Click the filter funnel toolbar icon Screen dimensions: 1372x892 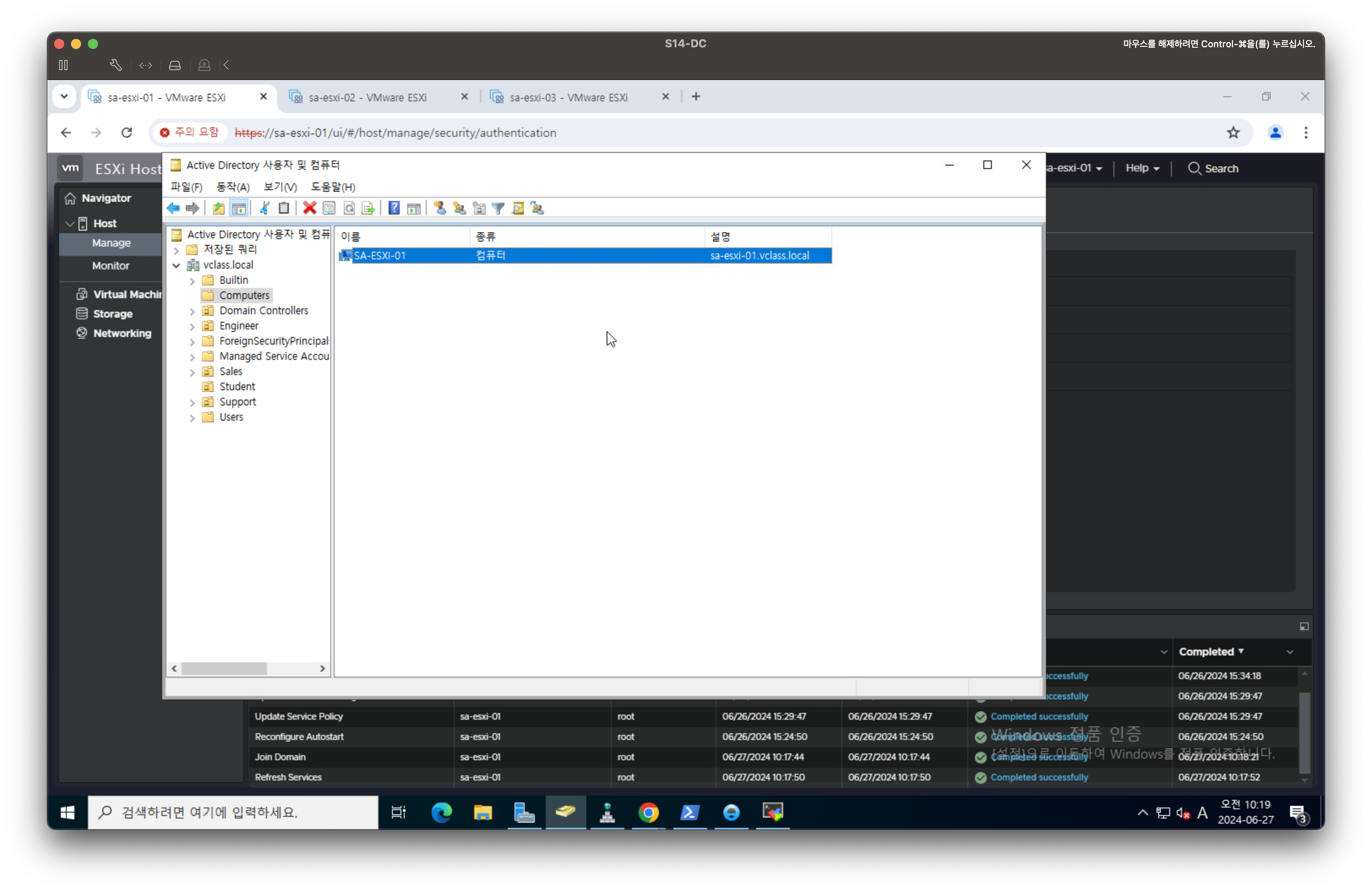[498, 208]
